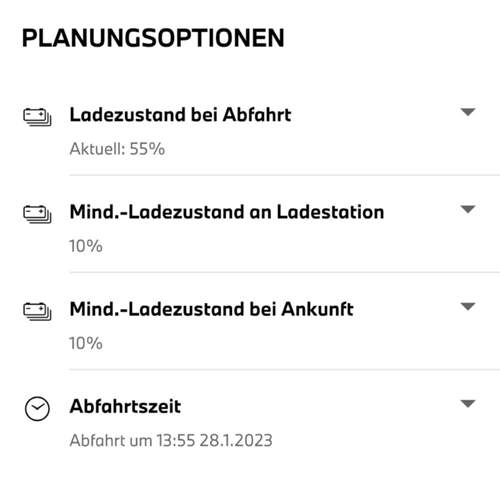Click the divider line above Abfahrtszeit
This screenshot has height=483, width=500.
coord(285,369)
